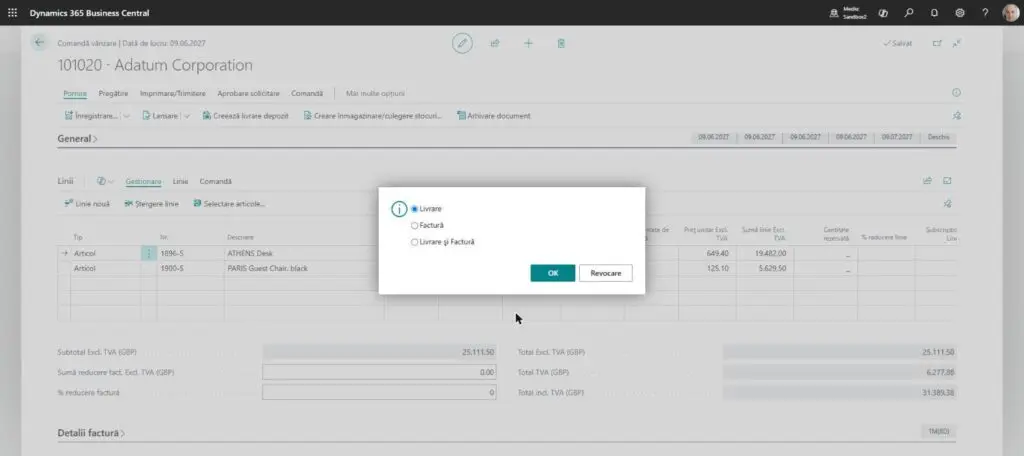Open the page in a new window
1024x456 pixels.
[937, 43]
